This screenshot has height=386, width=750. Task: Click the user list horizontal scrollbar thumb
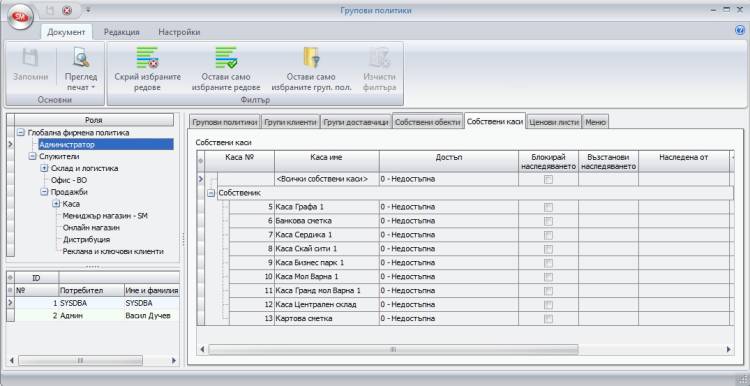pos(80,360)
